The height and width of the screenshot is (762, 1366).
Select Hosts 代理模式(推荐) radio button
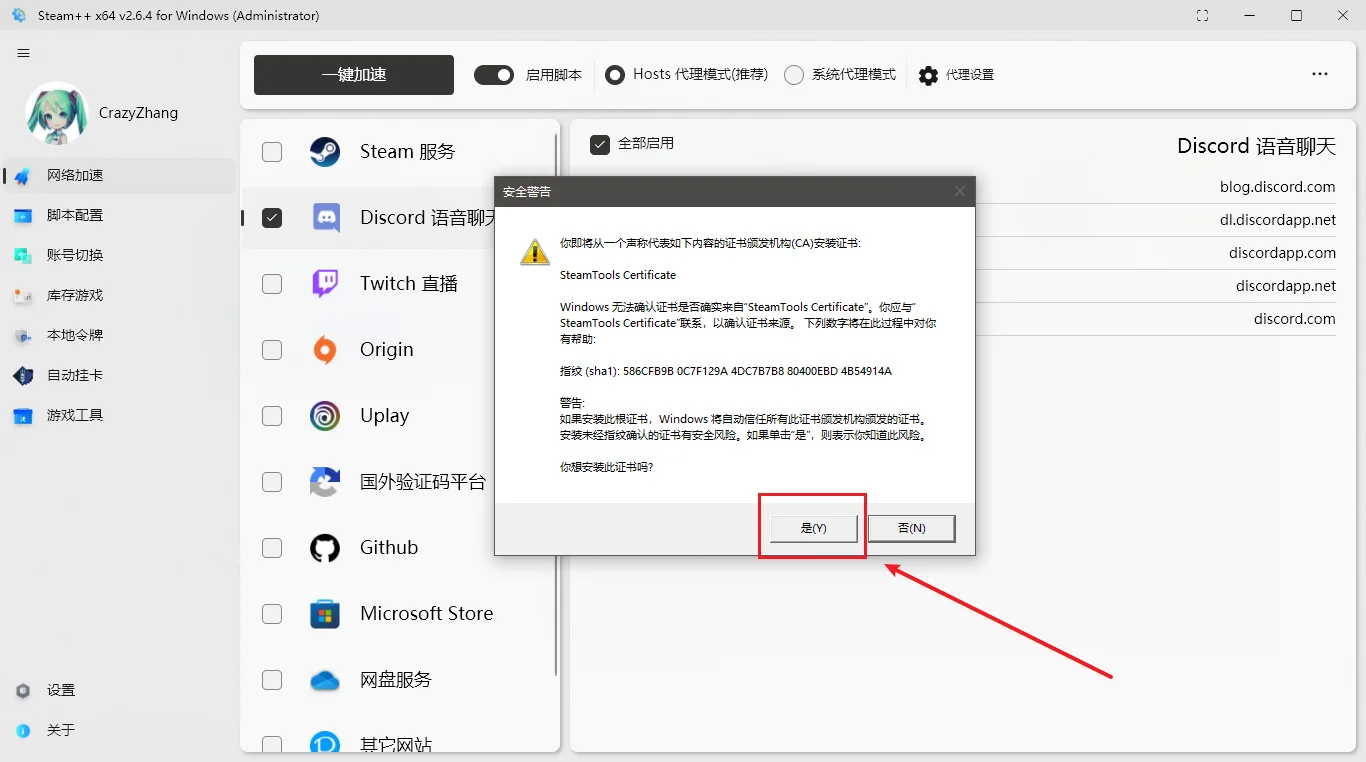615,75
